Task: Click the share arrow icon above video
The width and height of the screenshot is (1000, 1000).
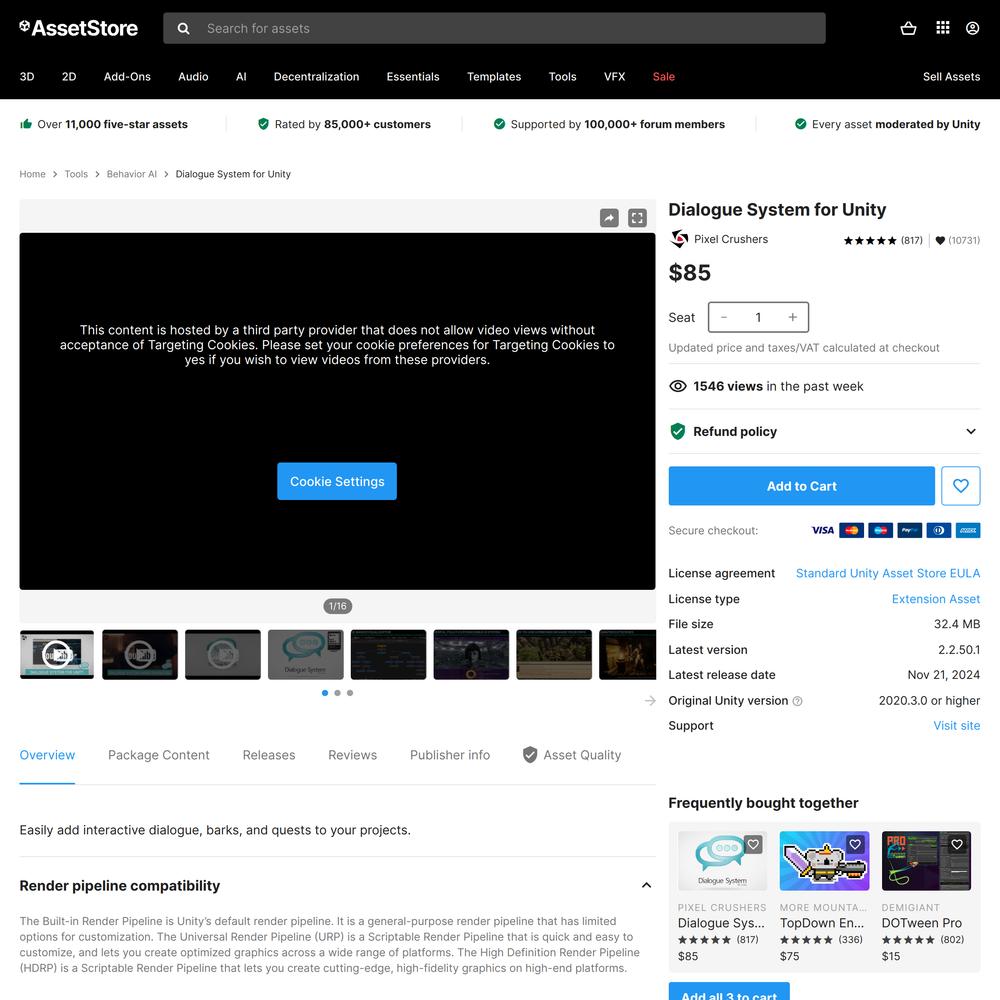Action: point(609,218)
